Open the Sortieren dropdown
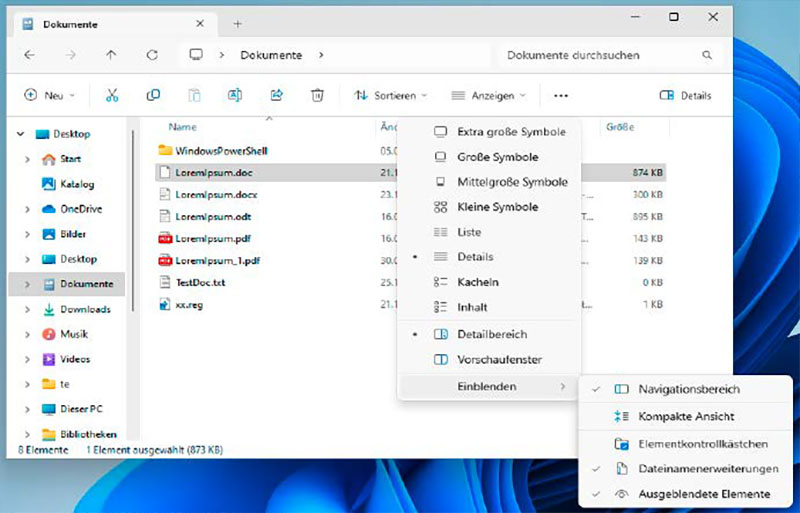800x513 pixels. pos(391,95)
